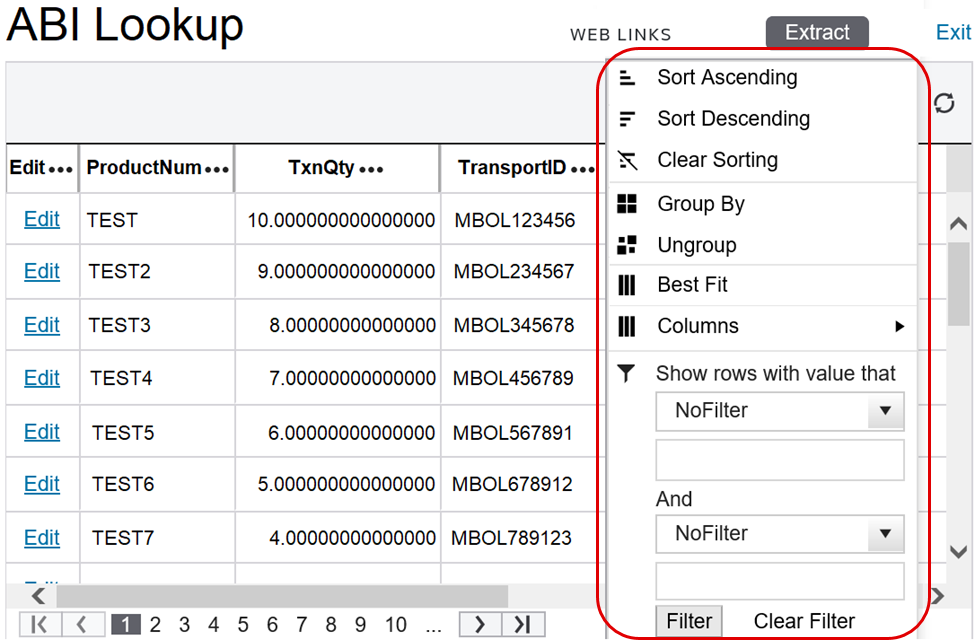Click Clear Filter in the column menu
The width and height of the screenshot is (975, 640).
804,621
